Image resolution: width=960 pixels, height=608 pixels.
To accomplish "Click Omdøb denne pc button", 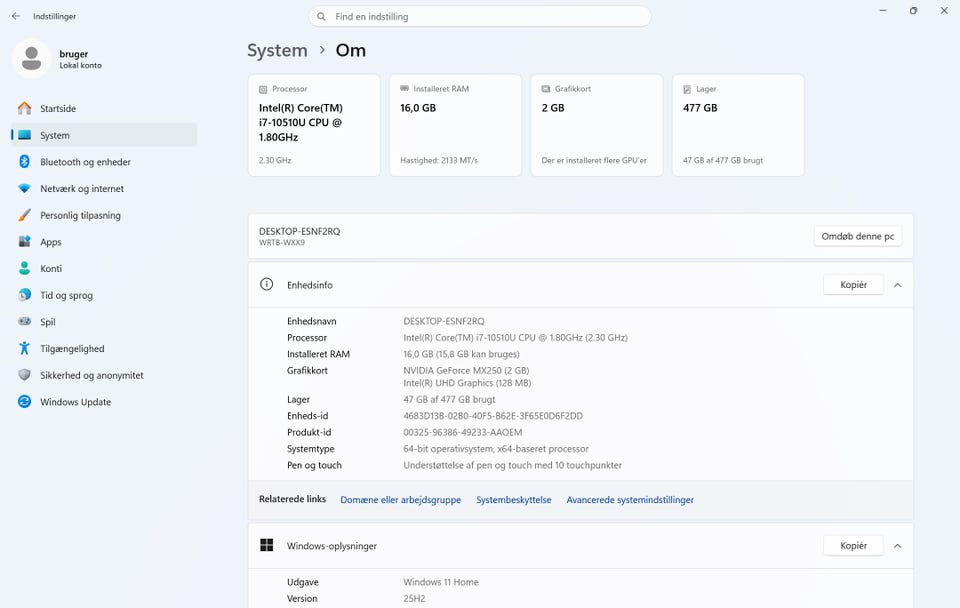I will pyautogui.click(x=857, y=236).
